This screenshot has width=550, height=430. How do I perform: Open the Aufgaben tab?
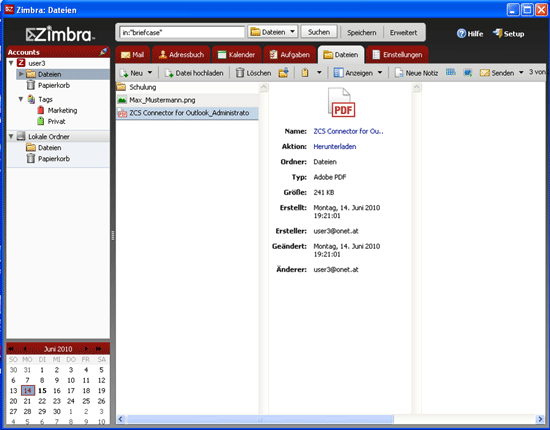(290, 55)
